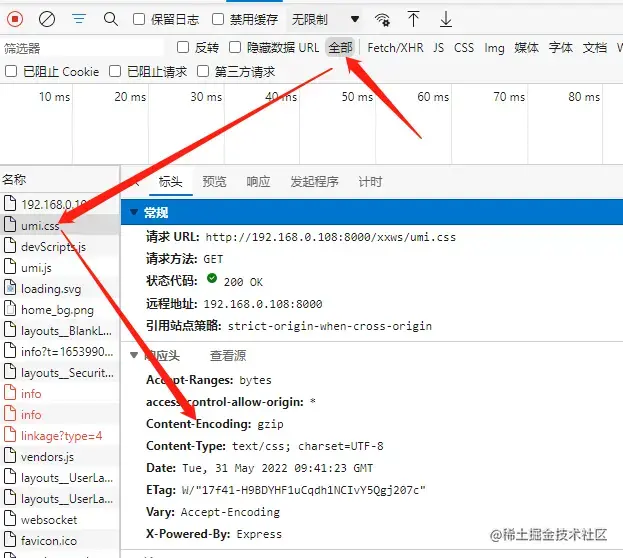Viewport: 623px width, 558px height.
Task: Click the export HAR down arrow
Action: (x=446, y=19)
